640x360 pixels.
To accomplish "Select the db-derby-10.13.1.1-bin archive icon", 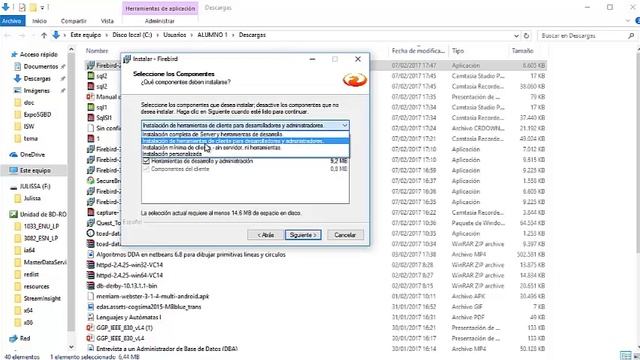I will pyautogui.click(x=91, y=286).
